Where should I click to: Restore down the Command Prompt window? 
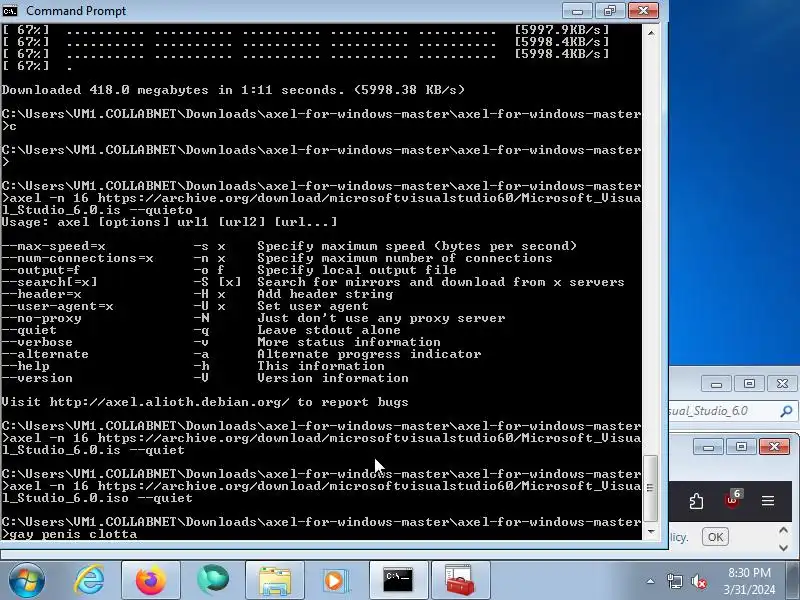point(610,11)
